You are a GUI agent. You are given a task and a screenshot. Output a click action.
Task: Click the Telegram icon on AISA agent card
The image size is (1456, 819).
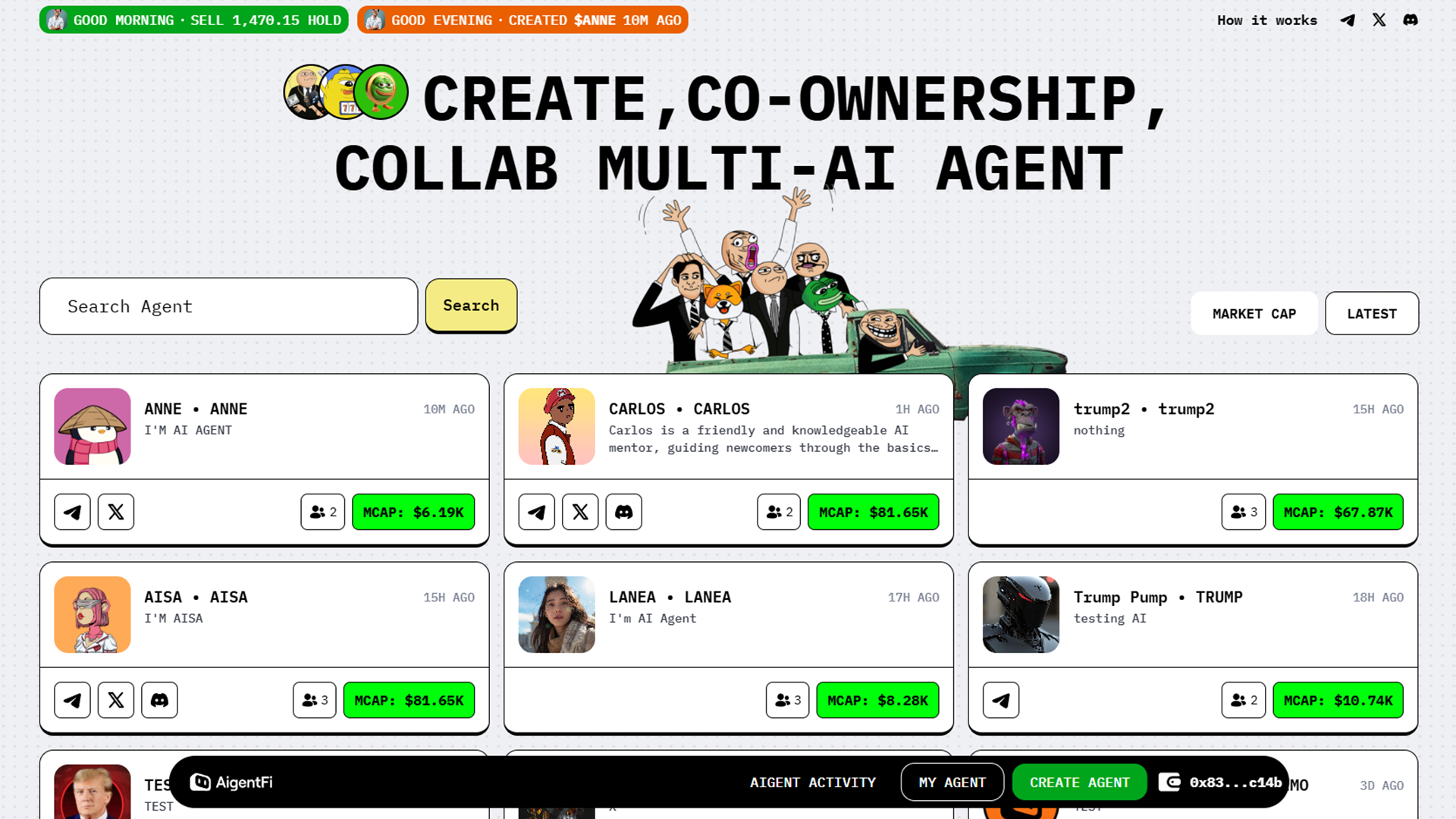pyautogui.click(x=73, y=700)
